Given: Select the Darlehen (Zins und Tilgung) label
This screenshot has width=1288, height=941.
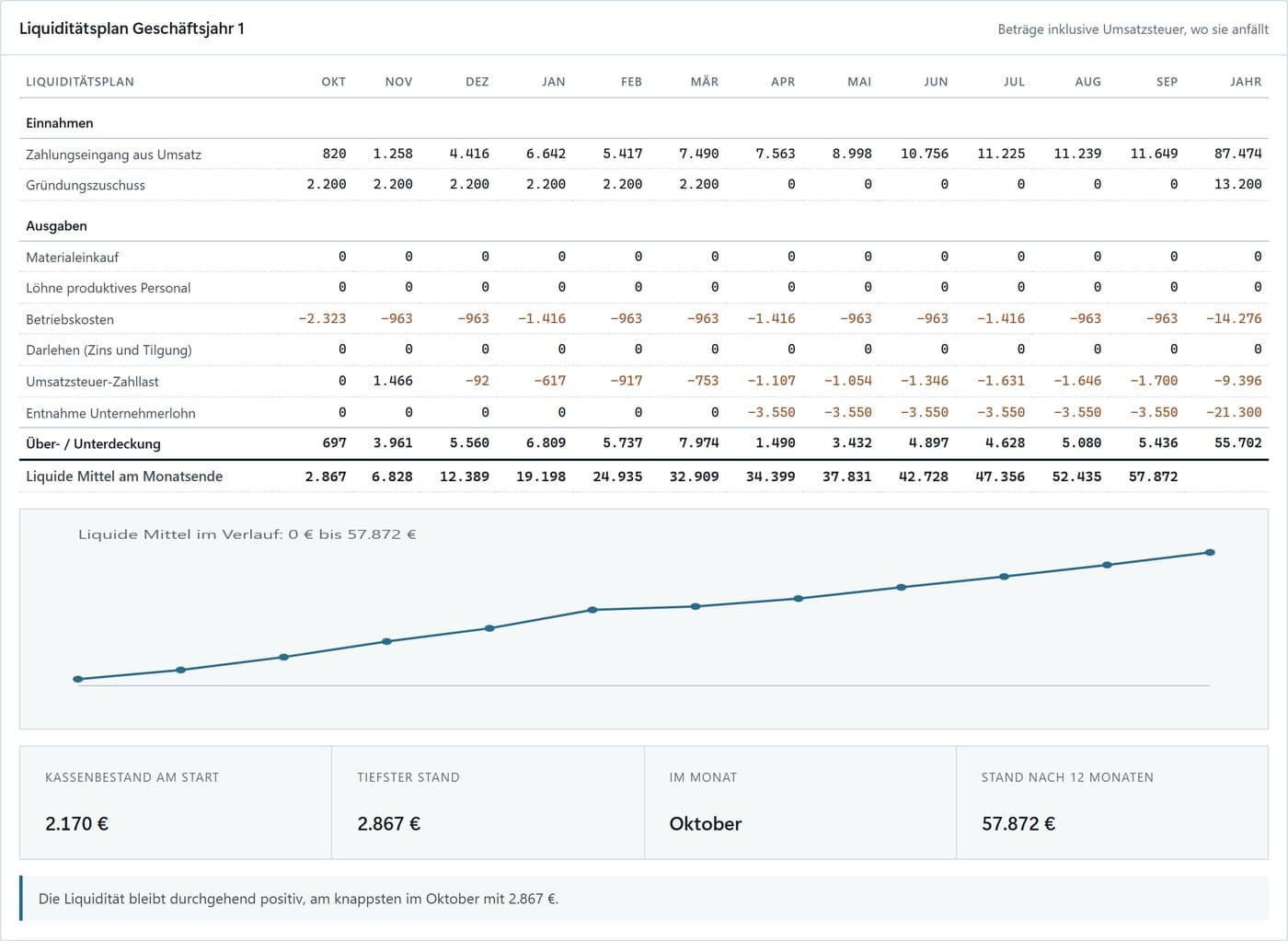Looking at the screenshot, I should [x=109, y=350].
